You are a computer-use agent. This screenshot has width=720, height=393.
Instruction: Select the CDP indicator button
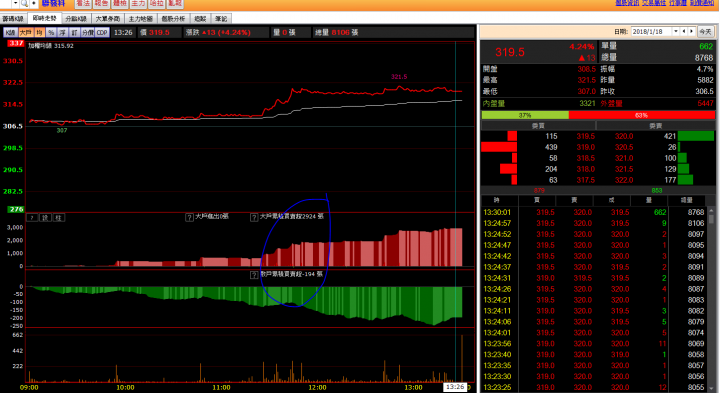coord(102,33)
